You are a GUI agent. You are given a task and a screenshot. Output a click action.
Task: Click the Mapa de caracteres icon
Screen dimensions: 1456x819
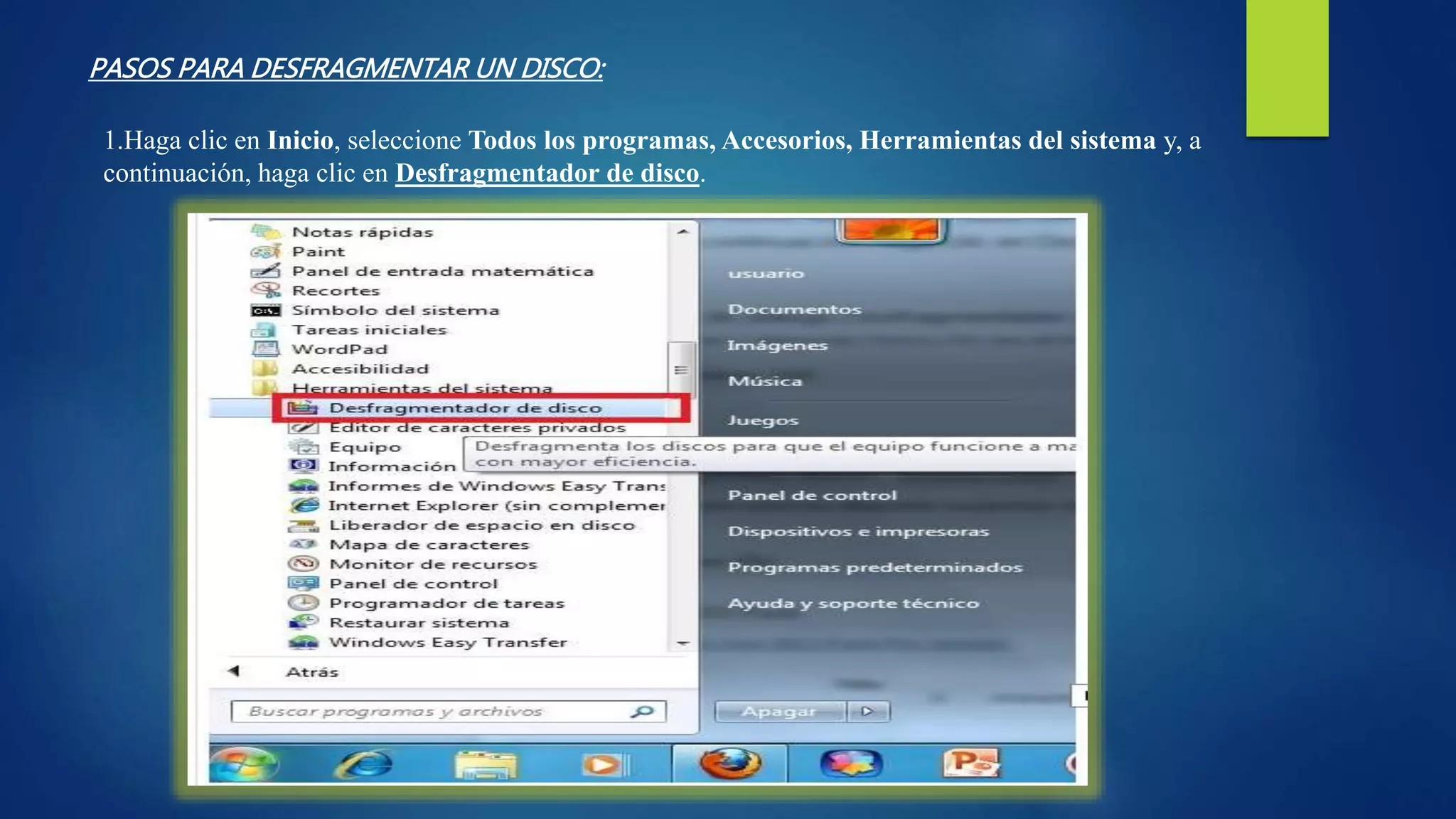click(x=304, y=545)
